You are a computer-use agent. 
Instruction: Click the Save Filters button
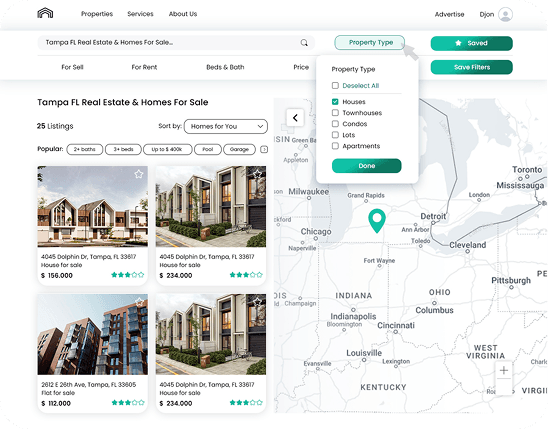click(471, 67)
